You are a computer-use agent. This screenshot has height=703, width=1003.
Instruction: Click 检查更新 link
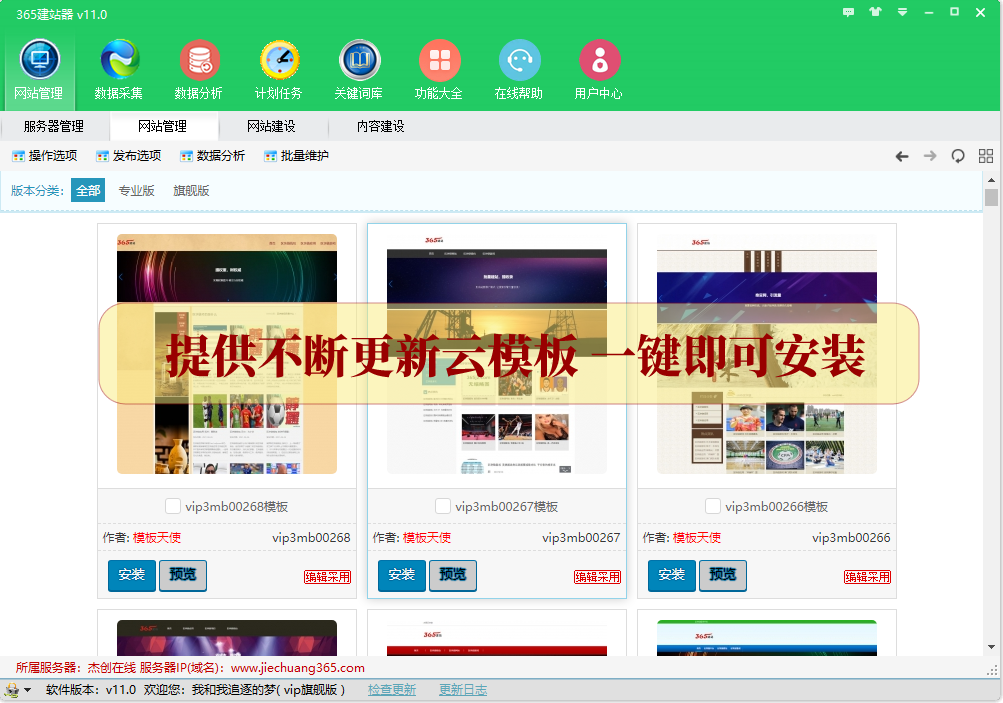point(392,690)
